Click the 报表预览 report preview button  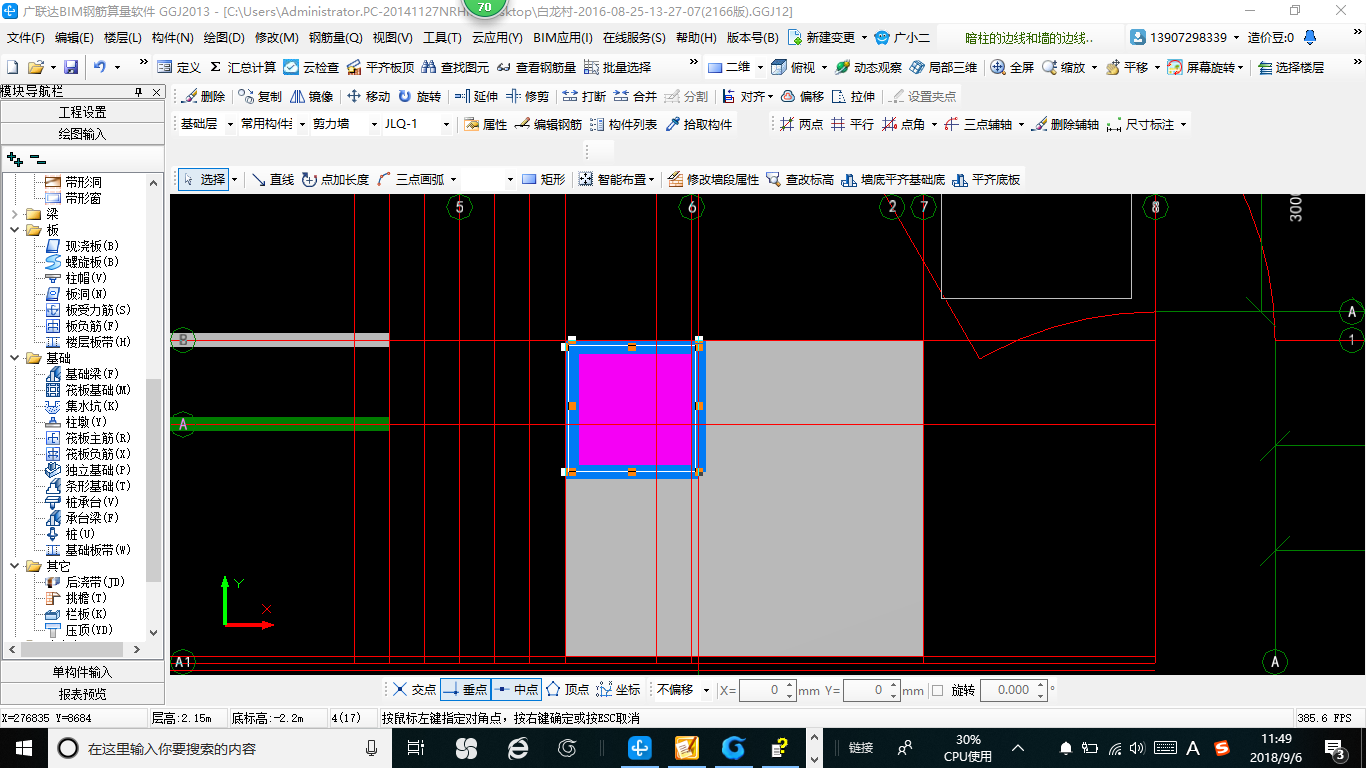[82, 694]
